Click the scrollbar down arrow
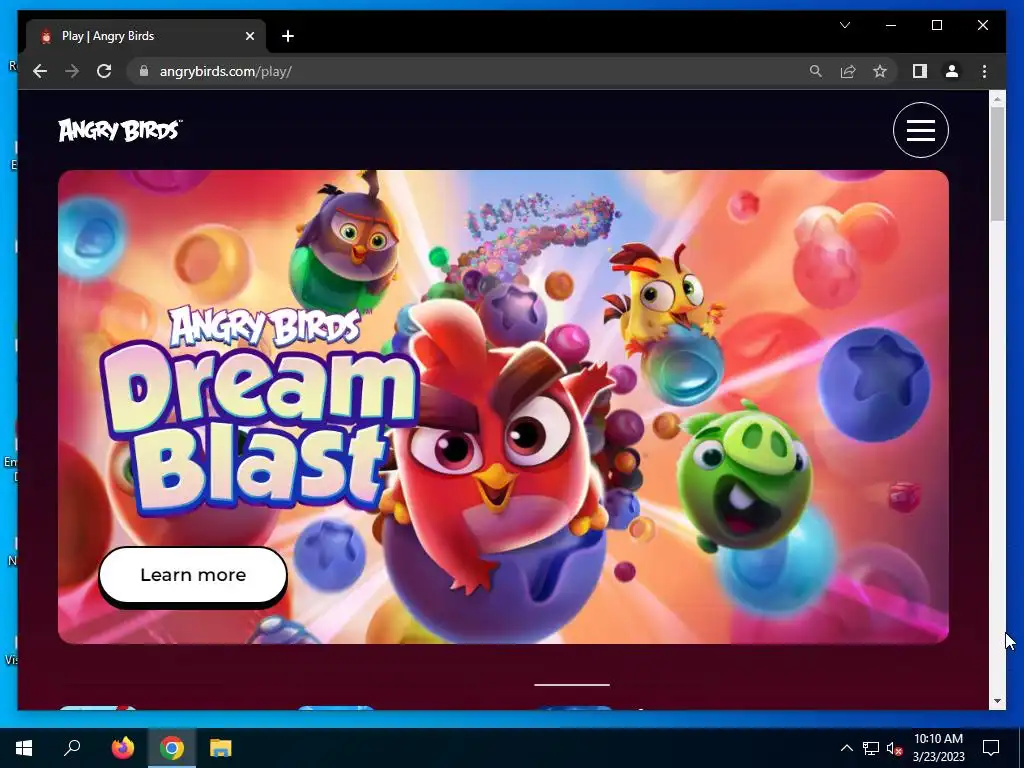The width and height of the screenshot is (1024, 768). (x=997, y=701)
